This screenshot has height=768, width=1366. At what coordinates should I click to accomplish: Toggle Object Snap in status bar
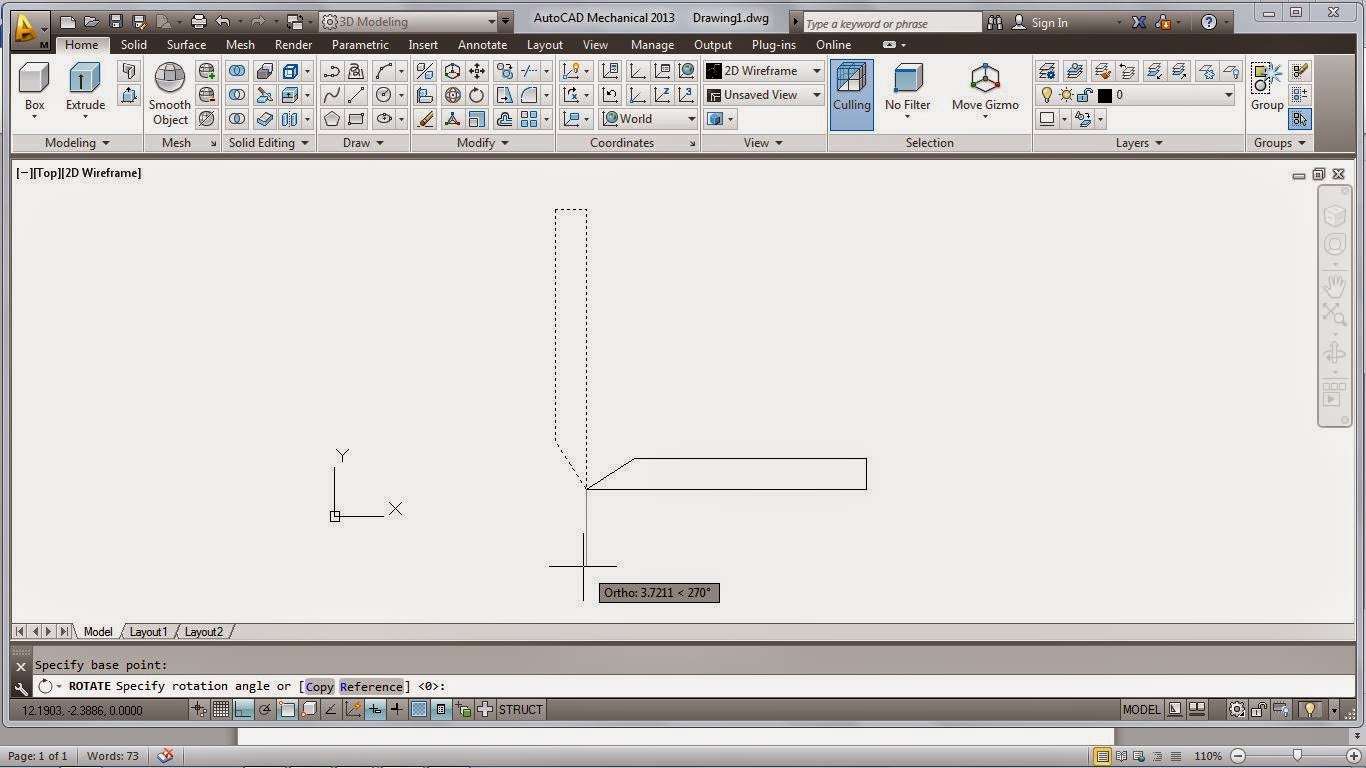coord(287,710)
